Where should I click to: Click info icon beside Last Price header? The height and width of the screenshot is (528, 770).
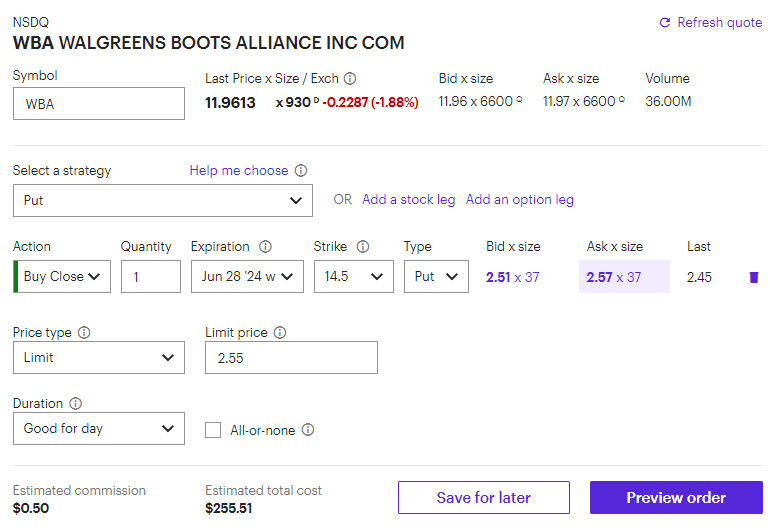point(350,79)
